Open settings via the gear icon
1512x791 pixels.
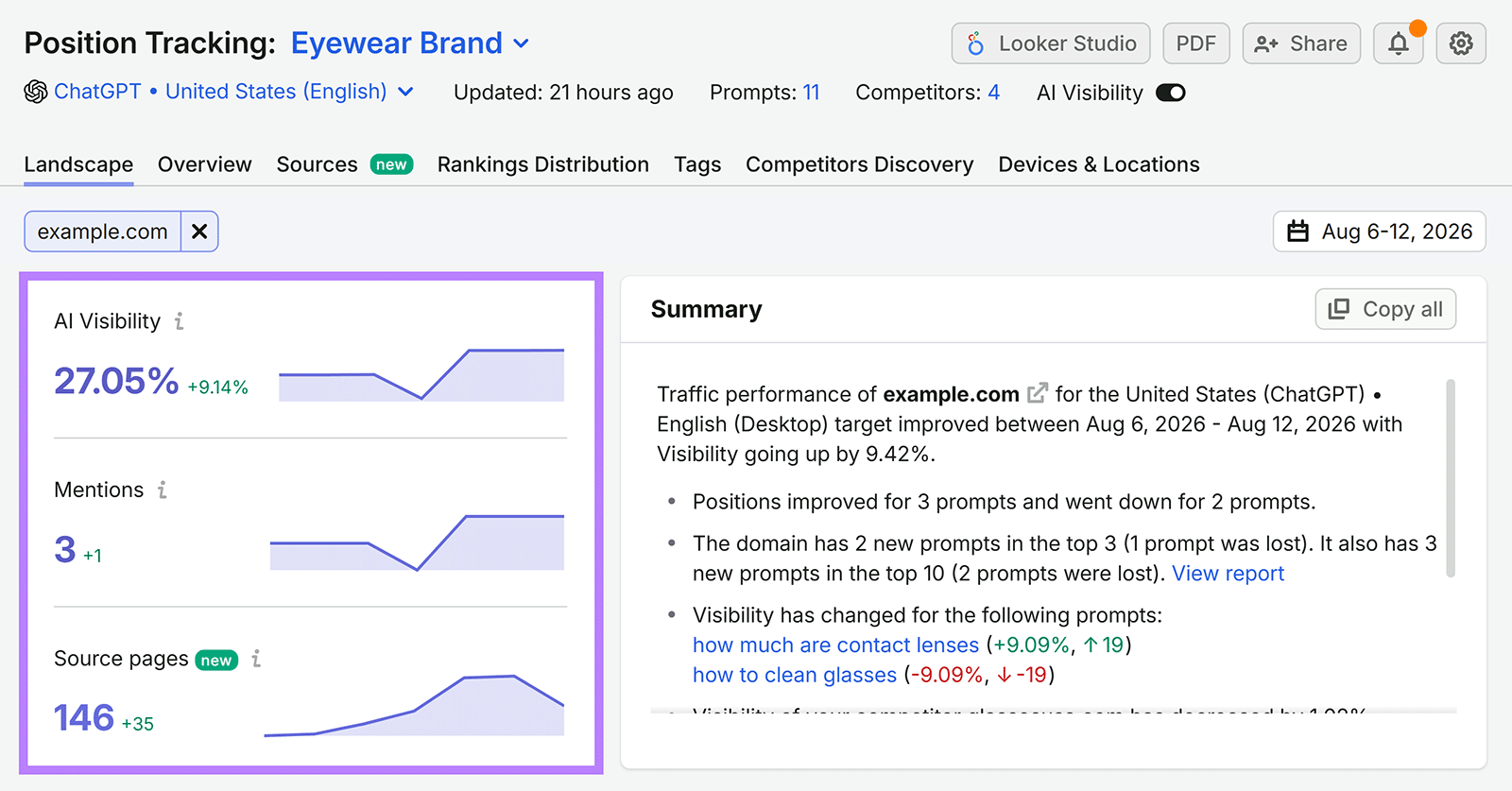point(1461,43)
